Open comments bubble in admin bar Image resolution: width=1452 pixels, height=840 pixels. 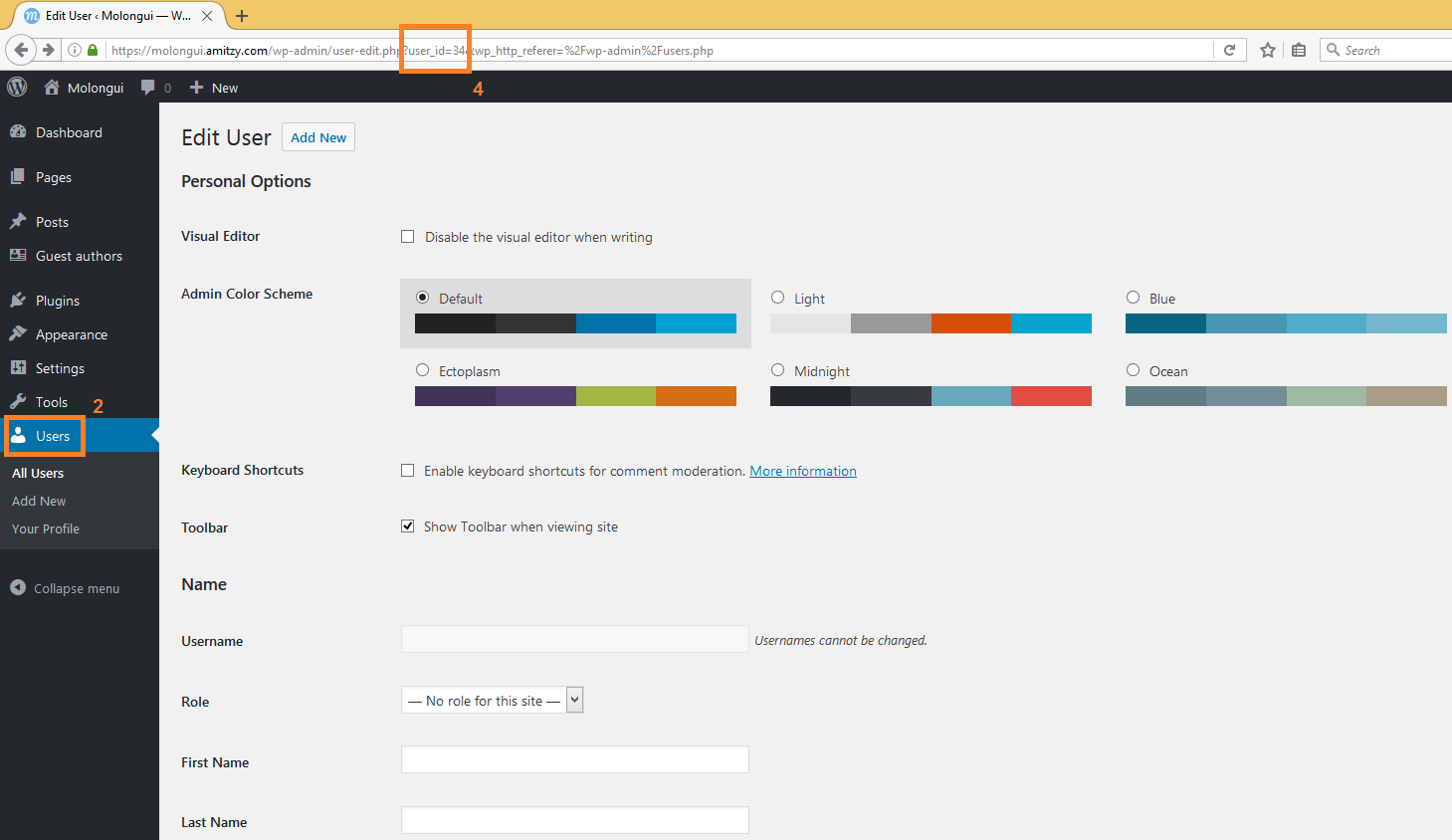(148, 87)
